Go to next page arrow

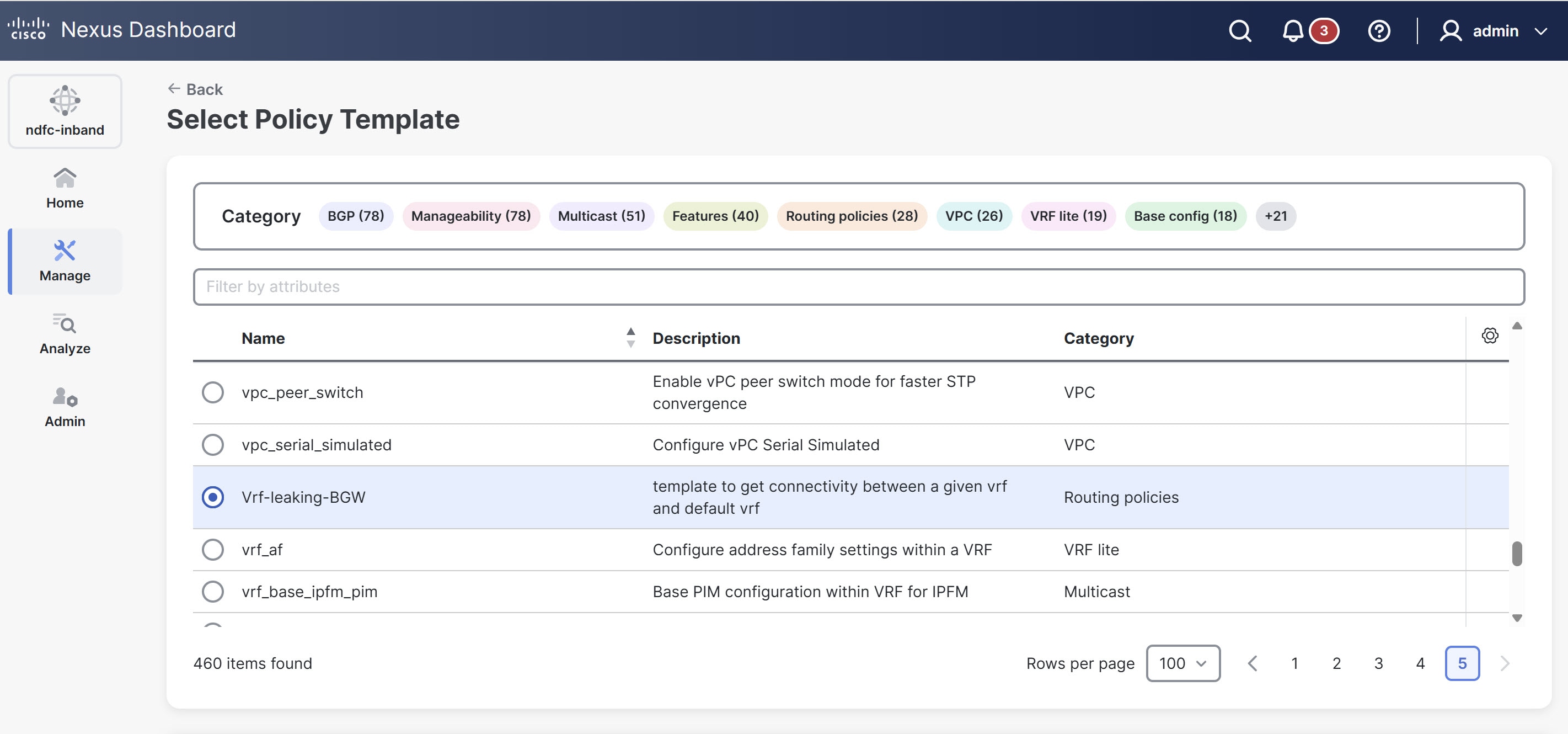(x=1505, y=663)
